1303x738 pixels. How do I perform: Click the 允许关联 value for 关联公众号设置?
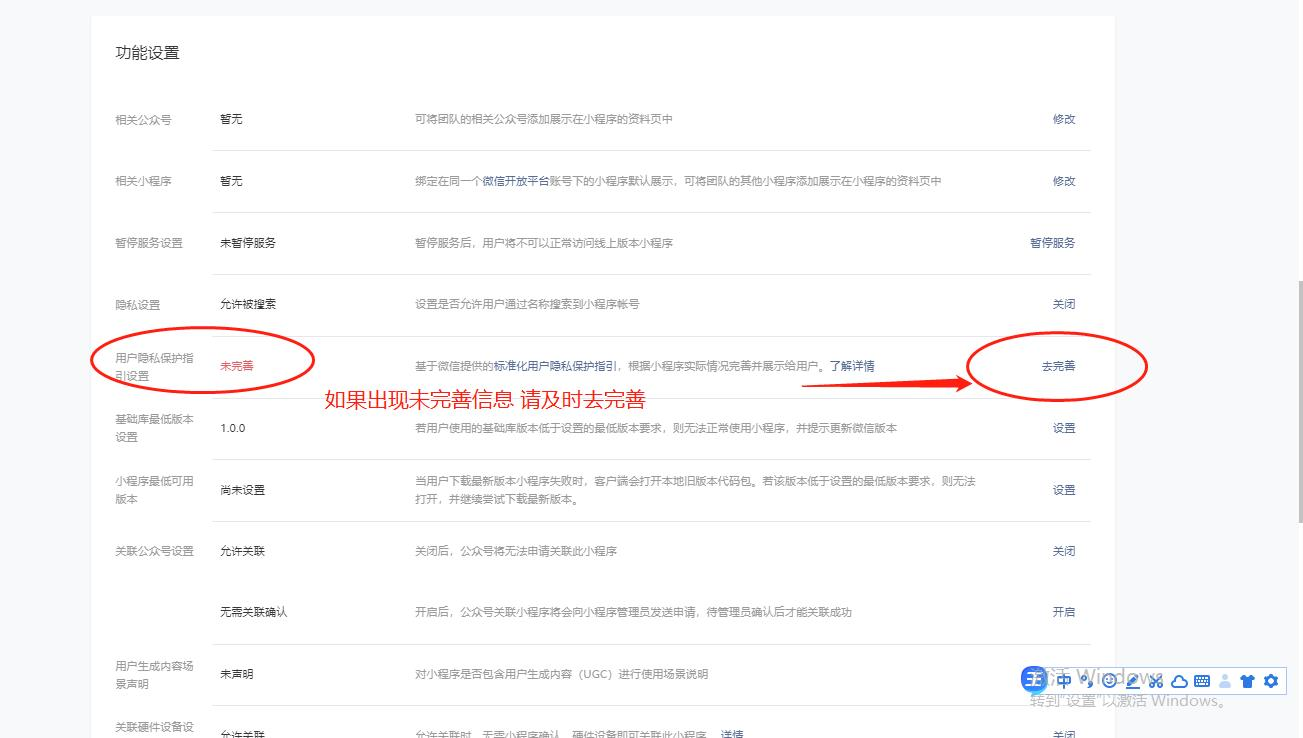coord(242,551)
